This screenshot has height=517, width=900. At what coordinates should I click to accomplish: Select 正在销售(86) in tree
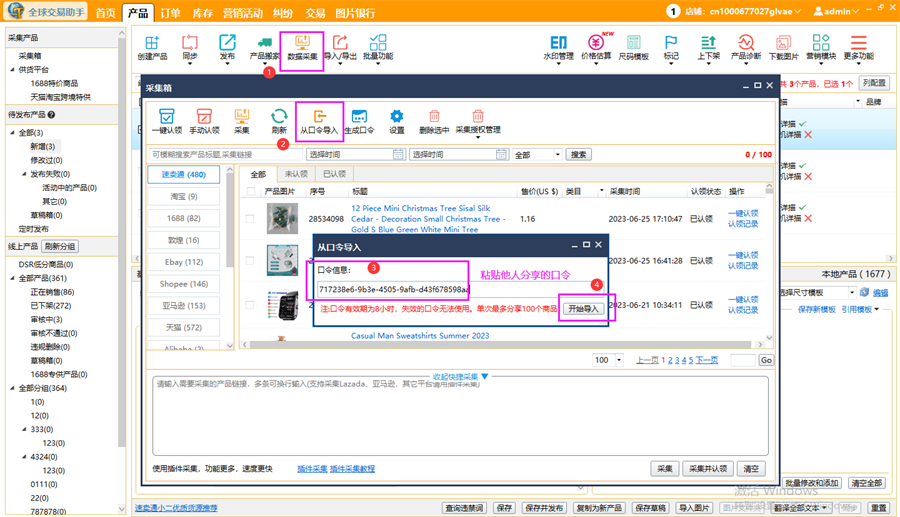[x=52, y=292]
